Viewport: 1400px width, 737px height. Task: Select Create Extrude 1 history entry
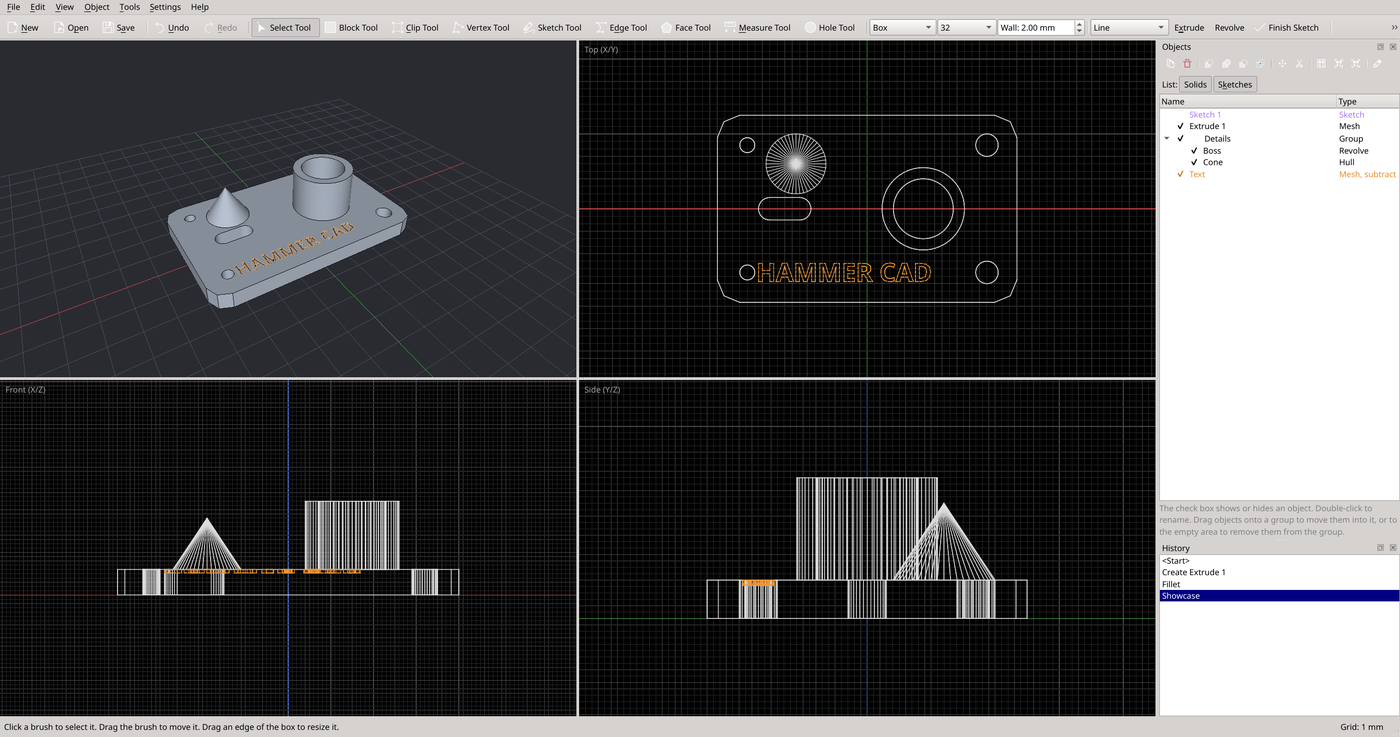pos(1279,572)
